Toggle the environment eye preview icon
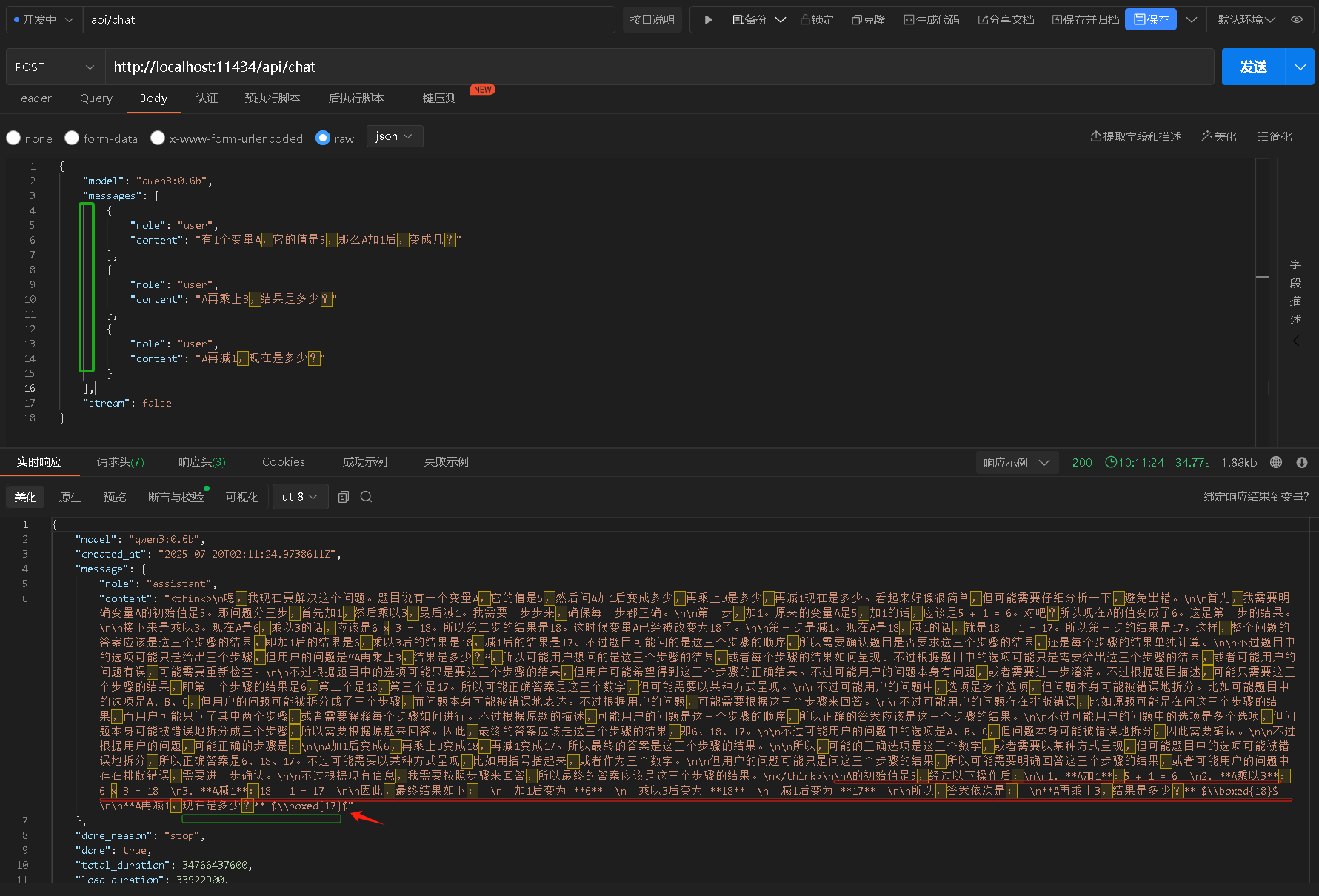This screenshot has width=1319, height=896. (1297, 20)
